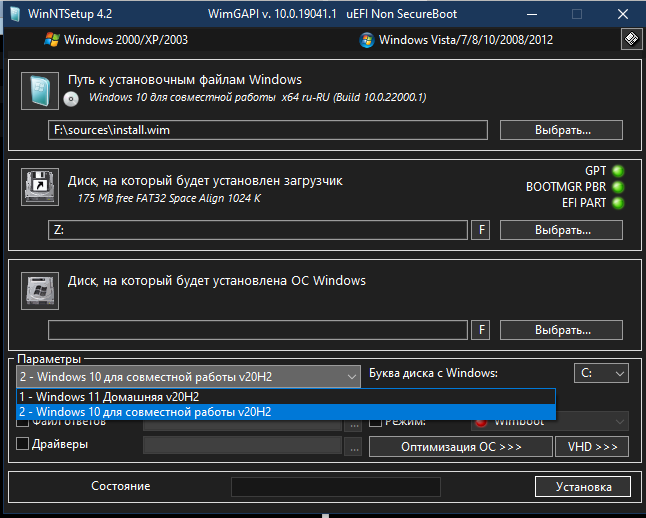
Task: Click the drivers path browse '...' button
Action: 354,447
